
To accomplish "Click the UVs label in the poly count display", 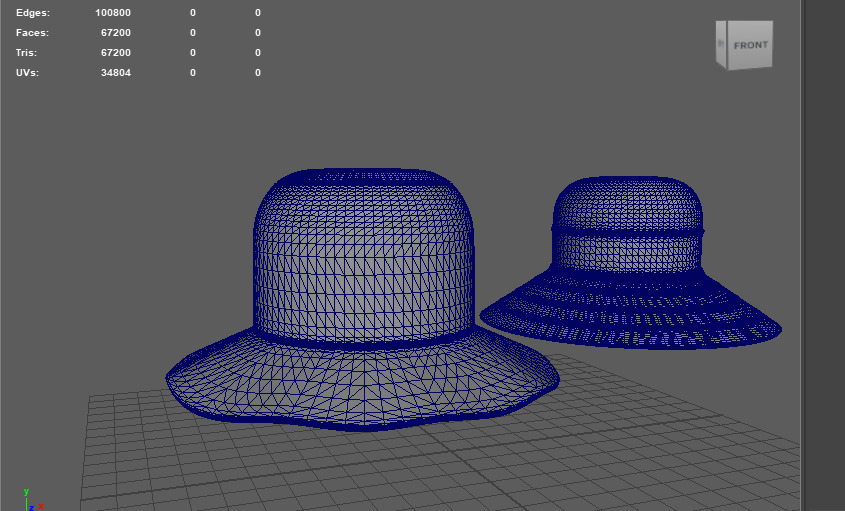I will [27, 72].
